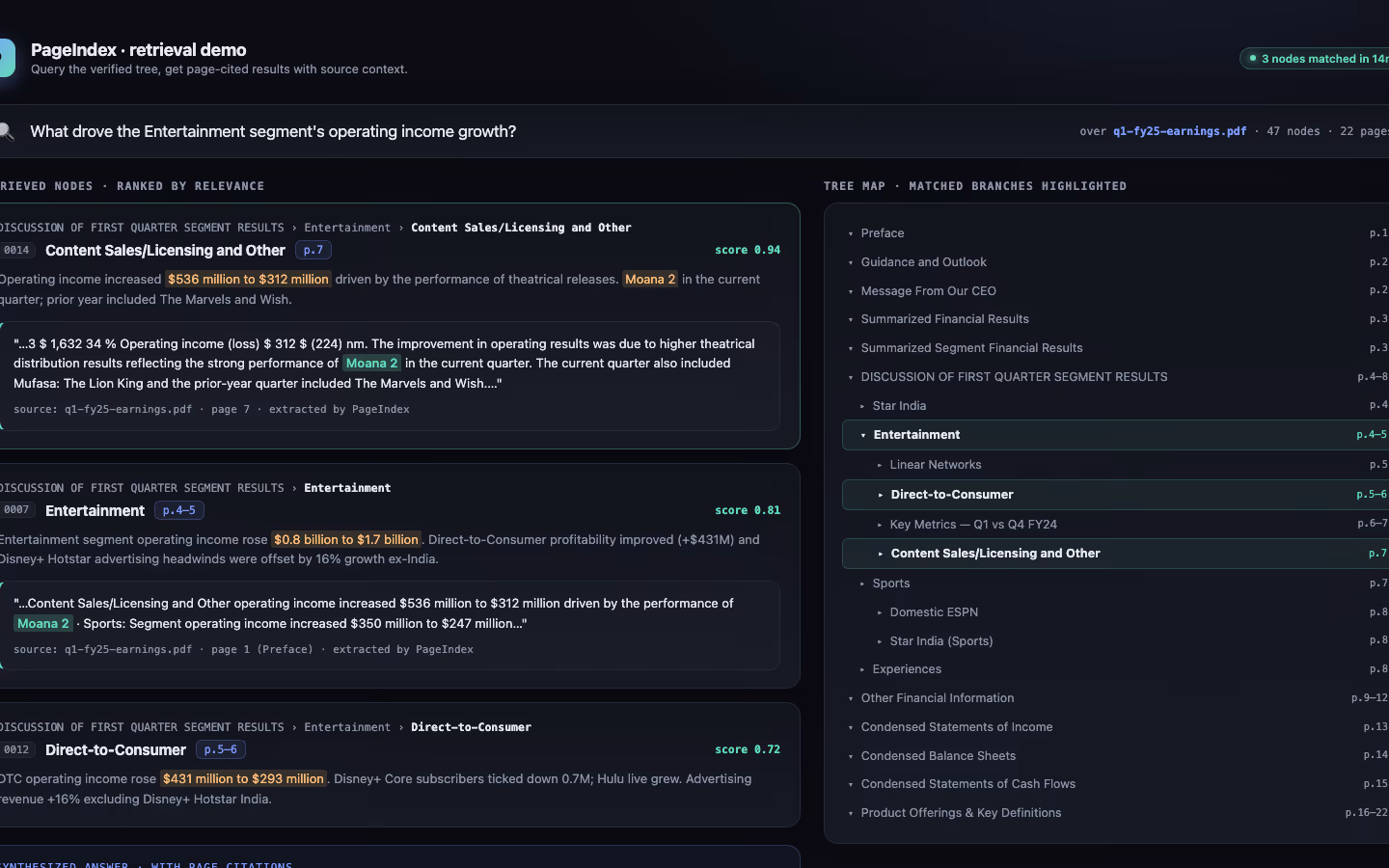Click Moana 2 highlight in first card summary
Image resolution: width=1389 pixels, height=868 pixels.
(650, 279)
